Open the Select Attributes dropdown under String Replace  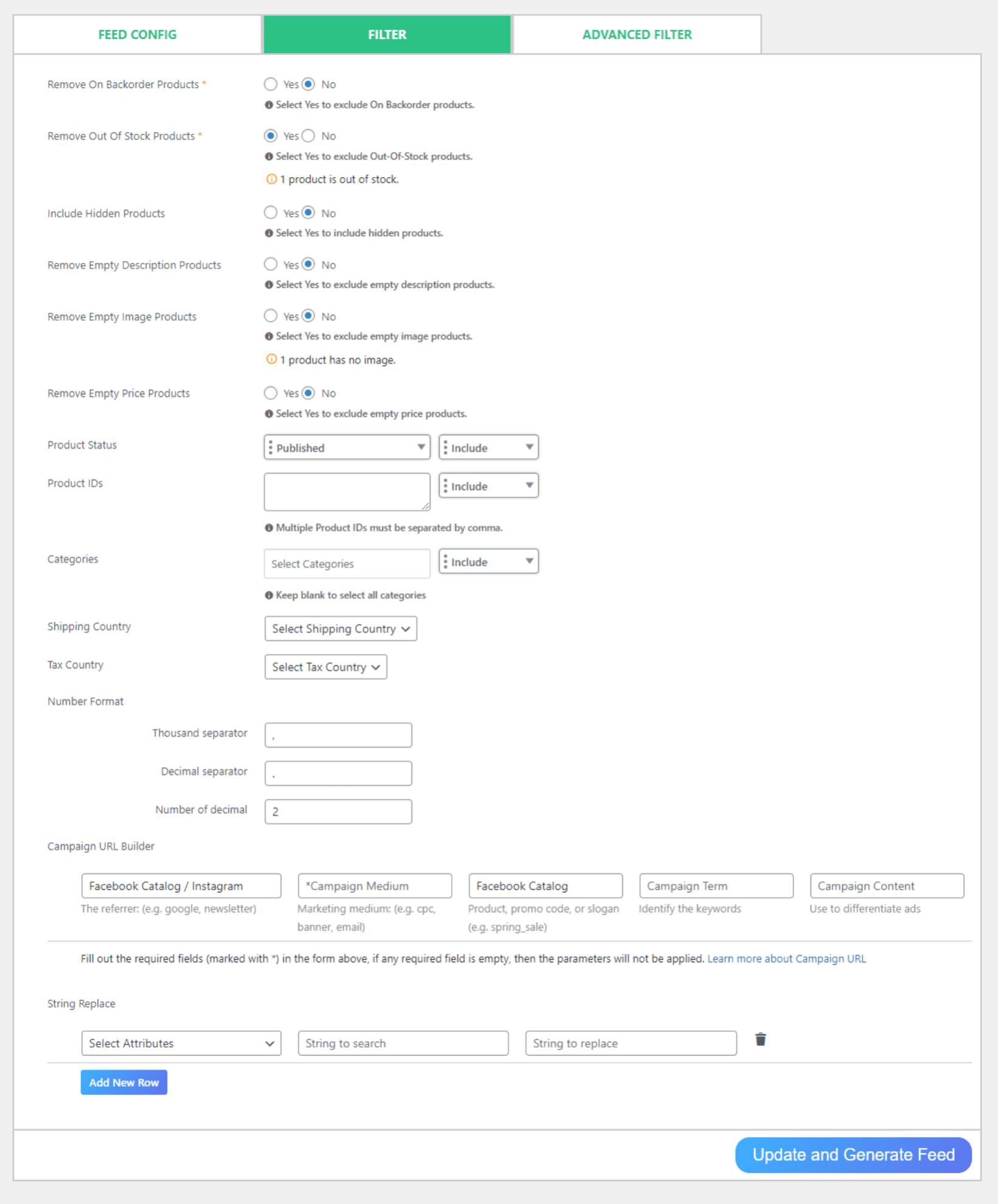(181, 1043)
